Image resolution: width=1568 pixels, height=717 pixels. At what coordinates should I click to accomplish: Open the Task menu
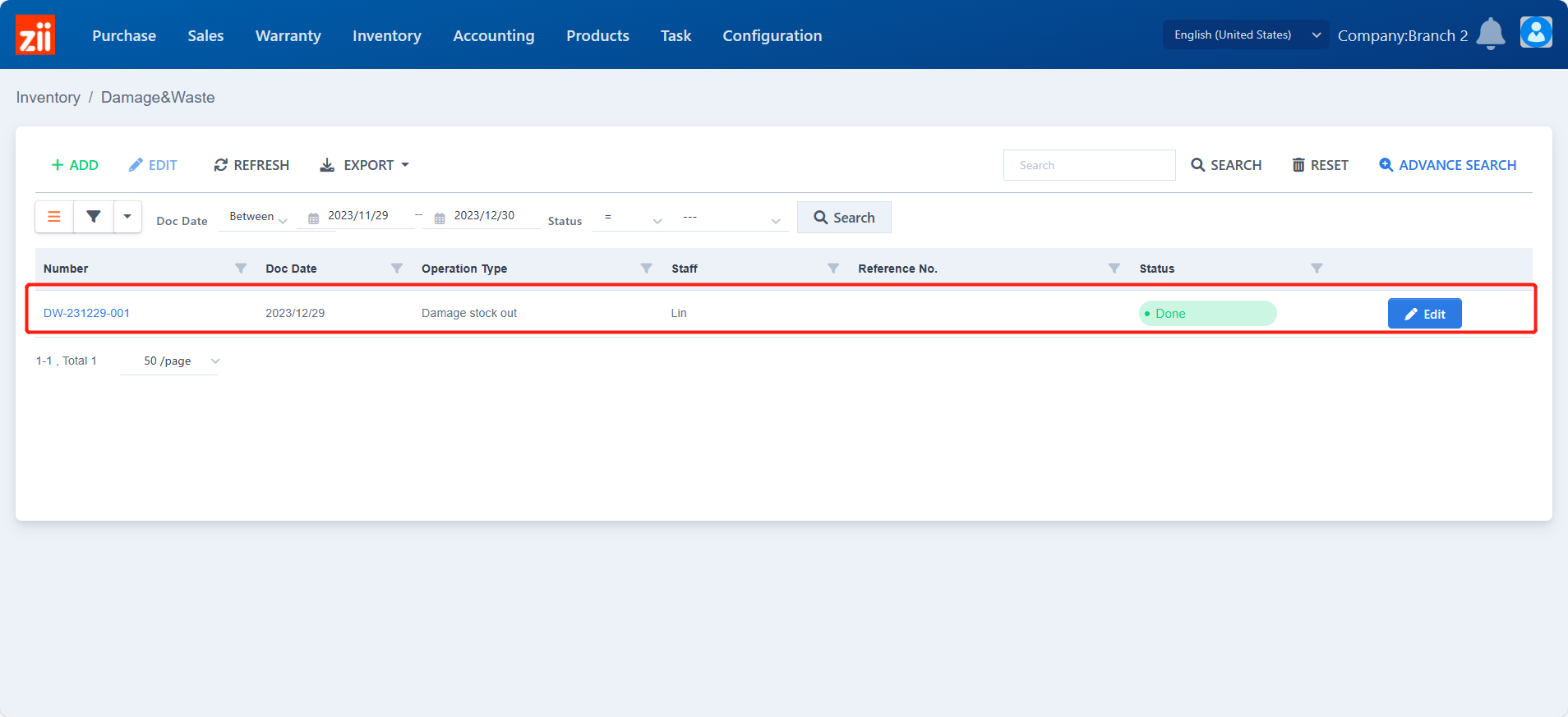tap(676, 35)
